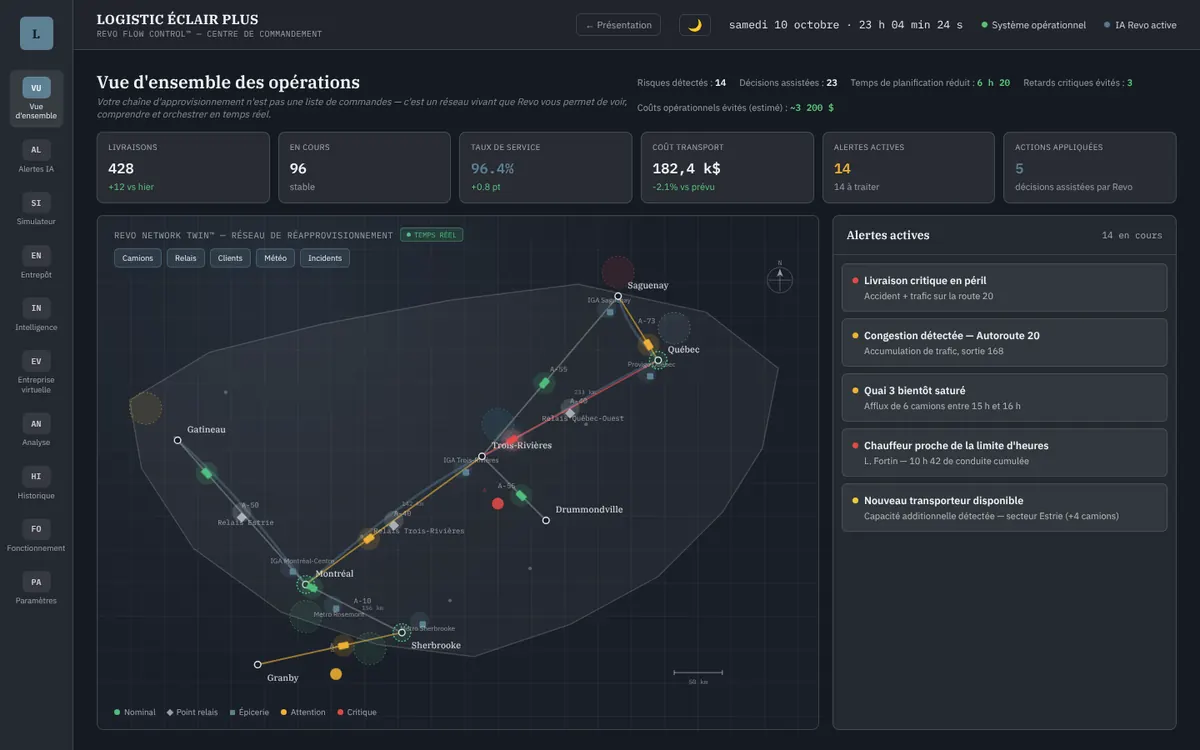The height and width of the screenshot is (750, 1200).
Task: Click the Critique red legend swatch
Action: click(340, 712)
